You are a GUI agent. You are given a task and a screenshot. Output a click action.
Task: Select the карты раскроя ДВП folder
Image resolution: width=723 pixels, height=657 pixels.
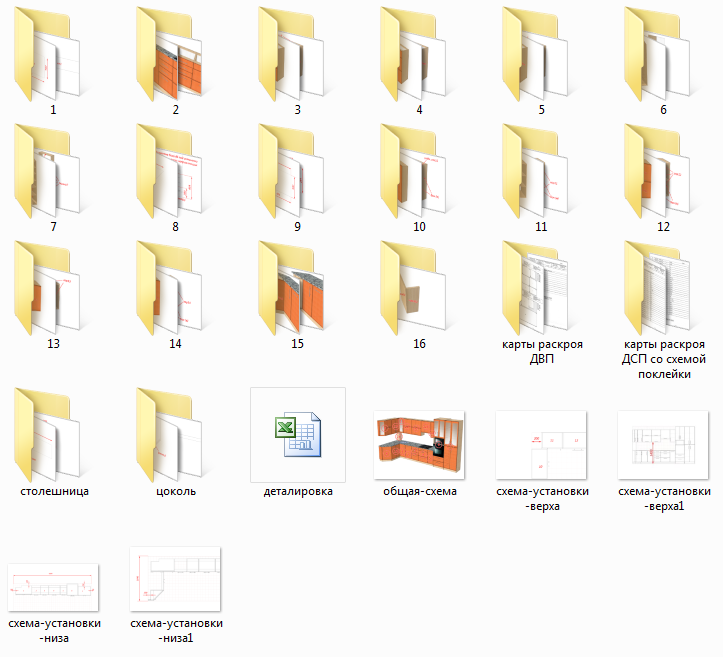(541, 288)
